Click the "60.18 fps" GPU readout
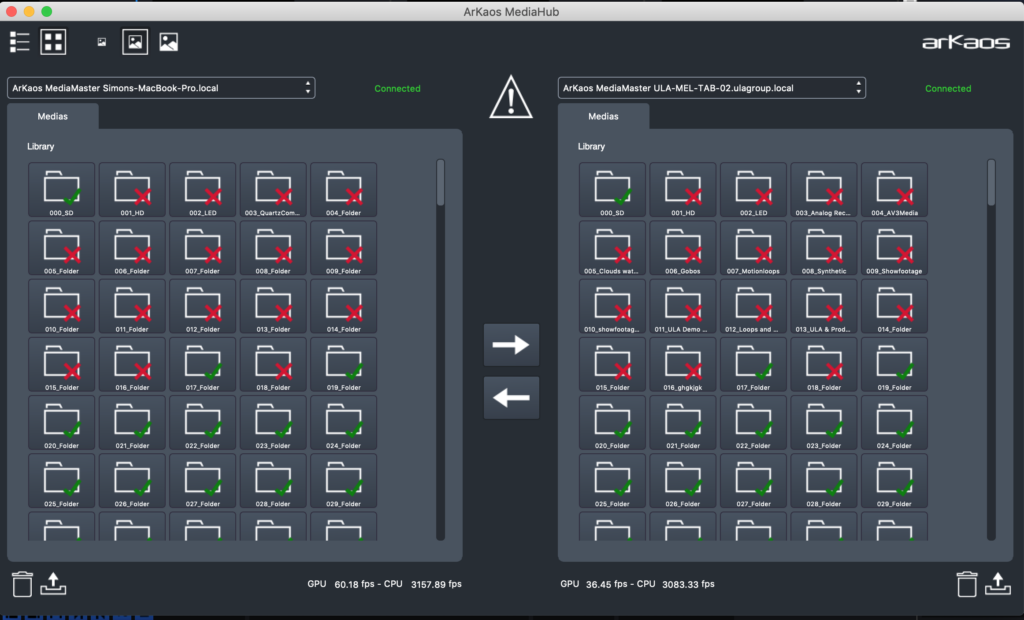This screenshot has width=1024, height=620. tap(355, 584)
